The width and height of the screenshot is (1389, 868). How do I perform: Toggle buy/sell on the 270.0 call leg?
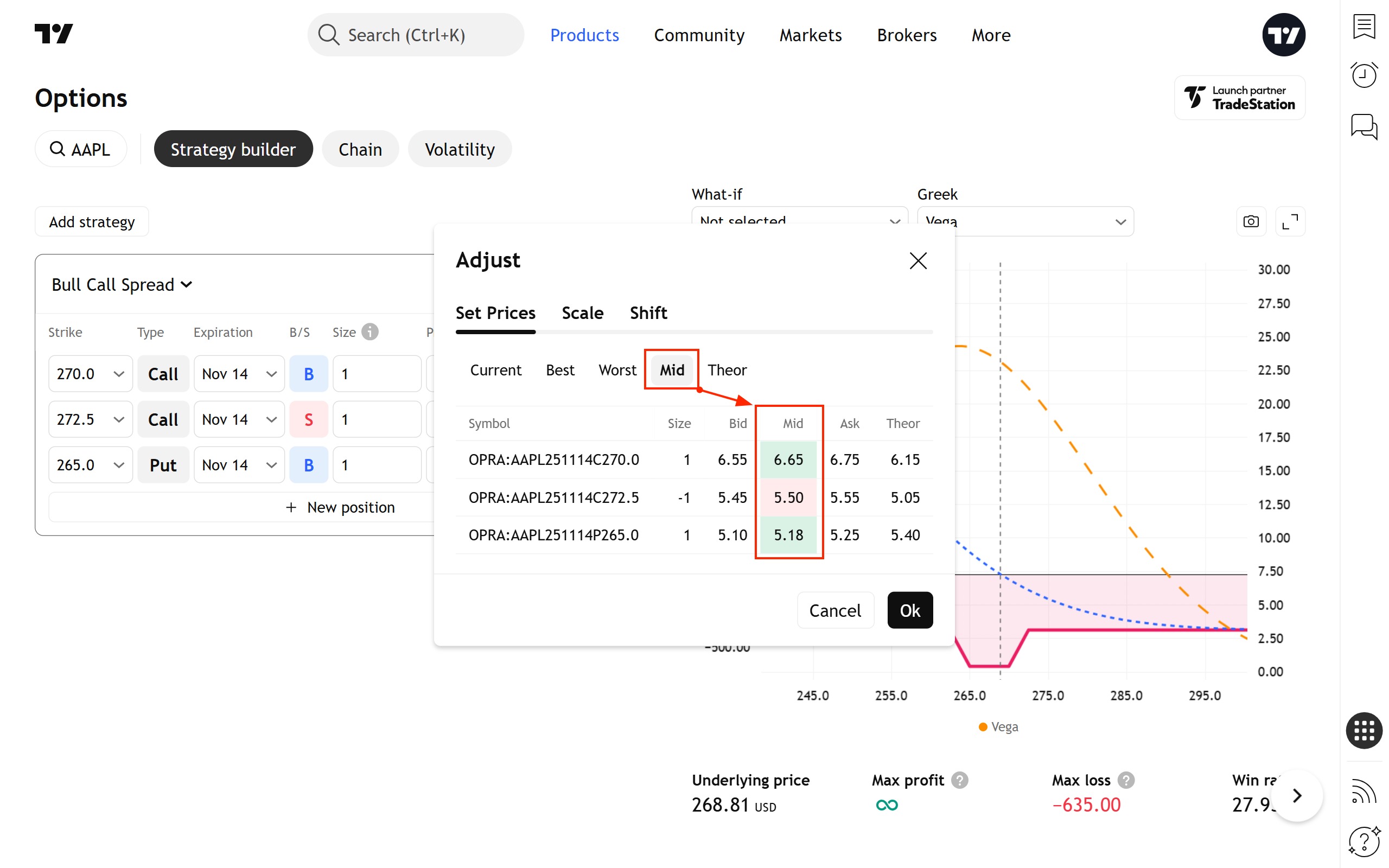tap(308, 374)
